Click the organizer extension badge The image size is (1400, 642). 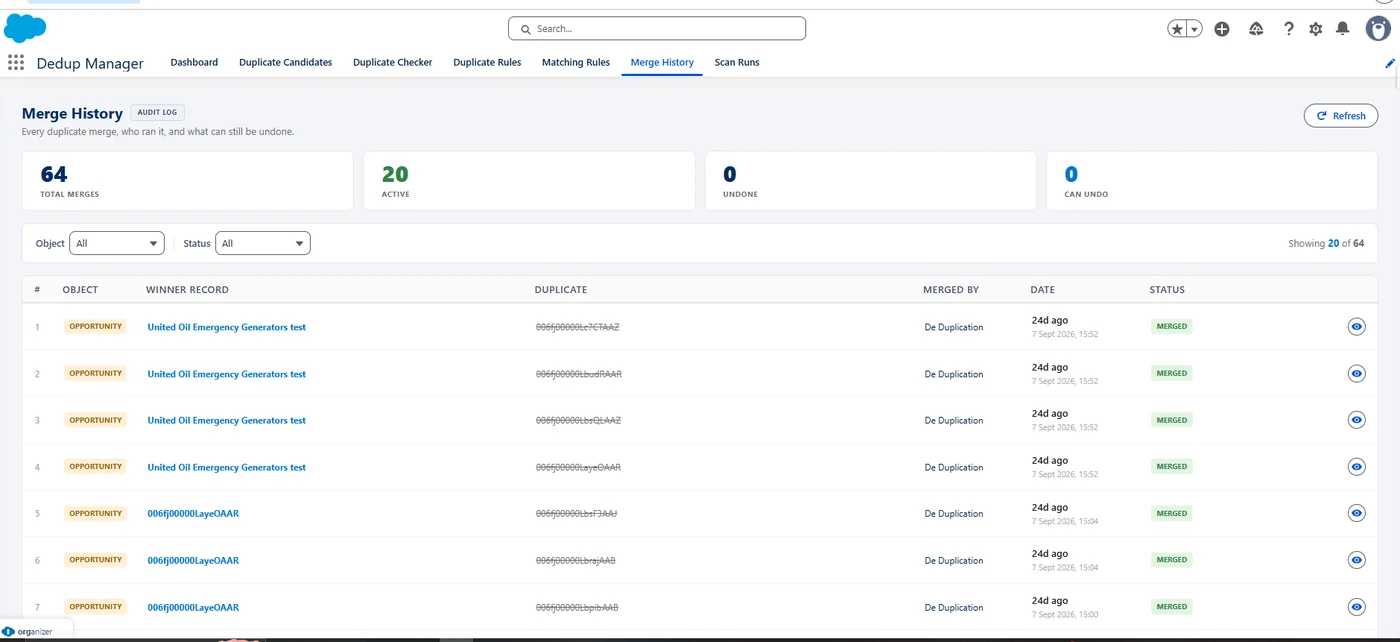(x=36, y=631)
